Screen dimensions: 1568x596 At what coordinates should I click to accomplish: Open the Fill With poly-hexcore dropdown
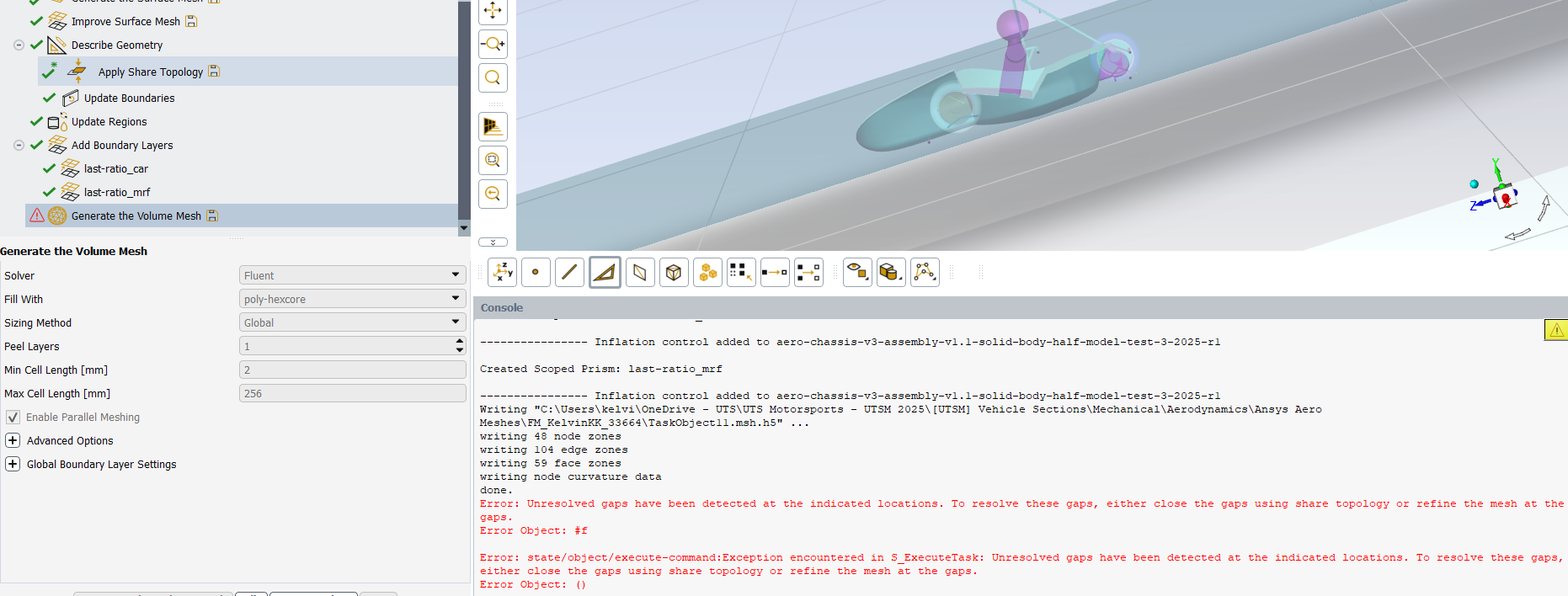(x=352, y=299)
